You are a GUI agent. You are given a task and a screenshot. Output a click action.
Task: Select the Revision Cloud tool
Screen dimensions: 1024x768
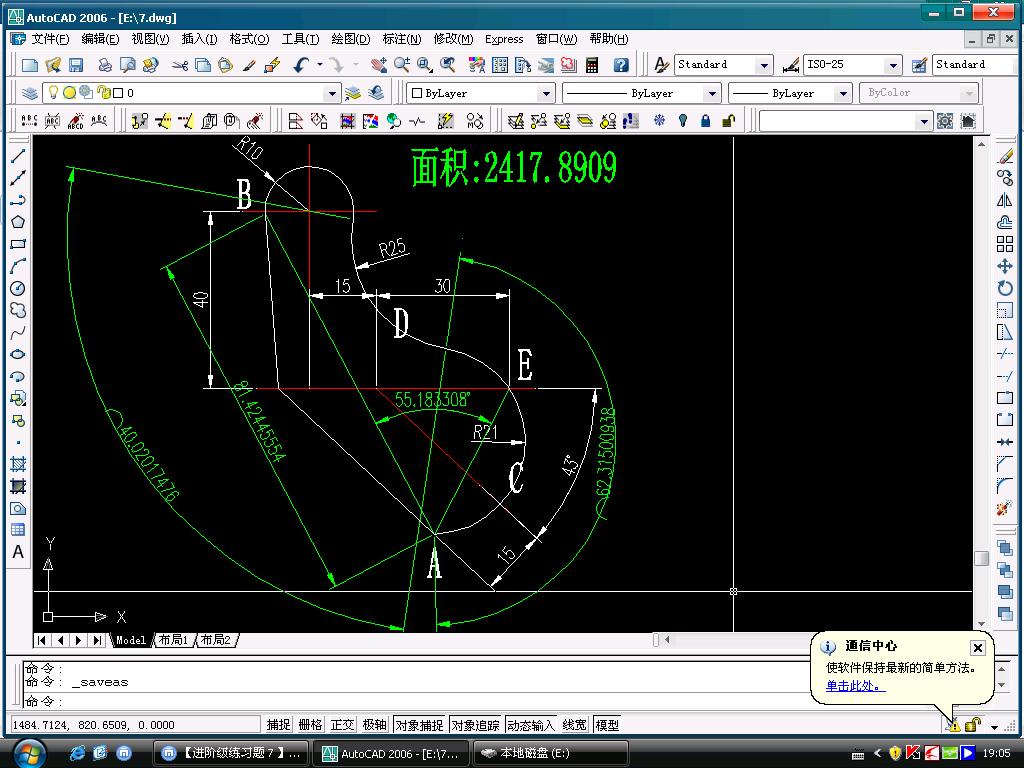pyautogui.click(x=18, y=310)
